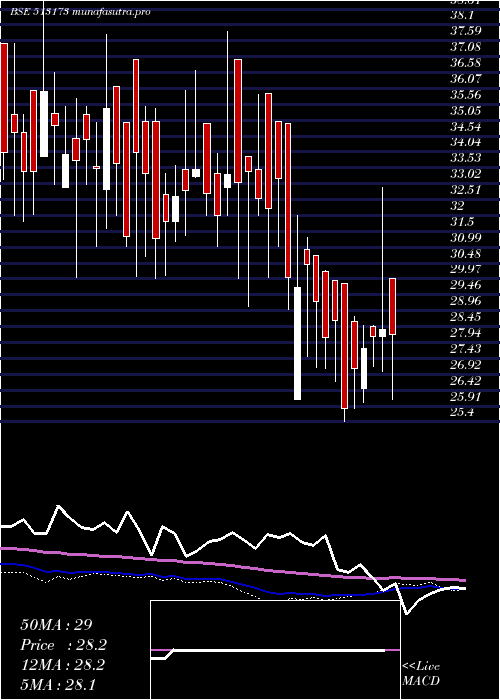Click inside the Live MACD inset chart box
500x700 pixels.
(275, 650)
